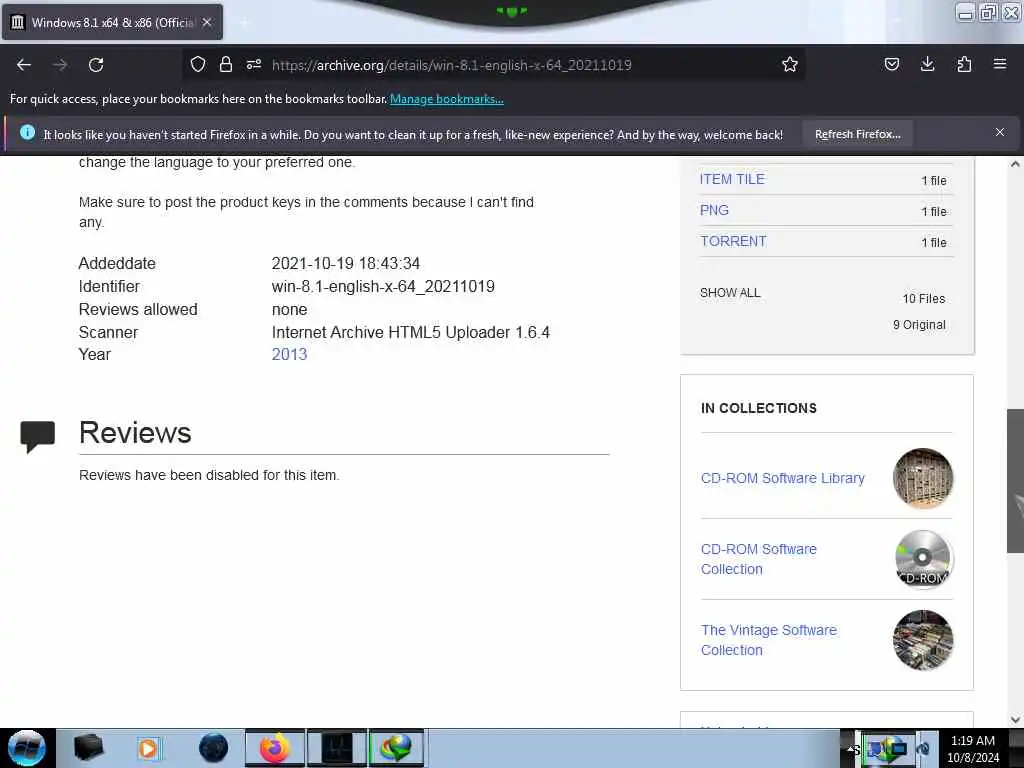
Task: Open CD-ROM Software Collection link
Action: click(758, 559)
